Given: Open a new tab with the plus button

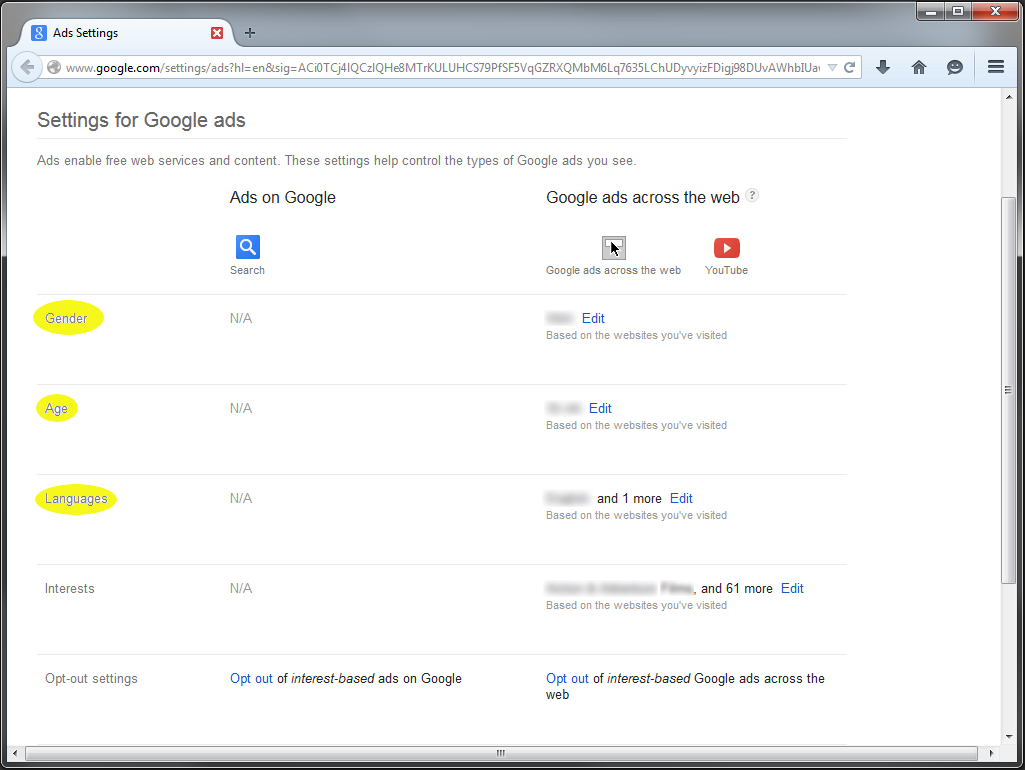Looking at the screenshot, I should pos(250,33).
